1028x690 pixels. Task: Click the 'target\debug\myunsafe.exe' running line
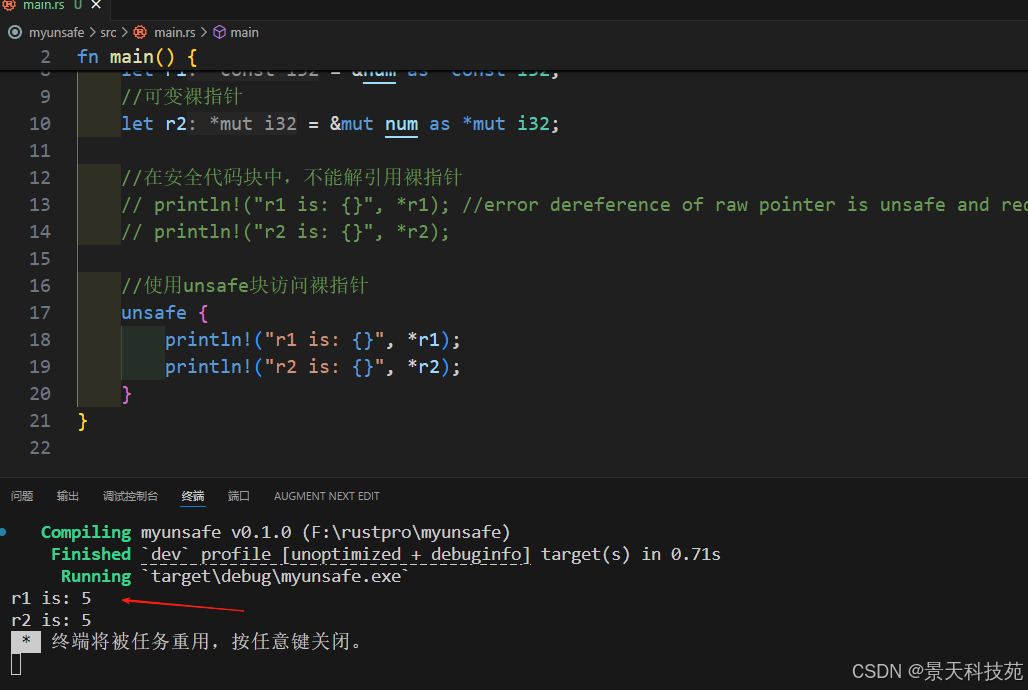(275, 577)
